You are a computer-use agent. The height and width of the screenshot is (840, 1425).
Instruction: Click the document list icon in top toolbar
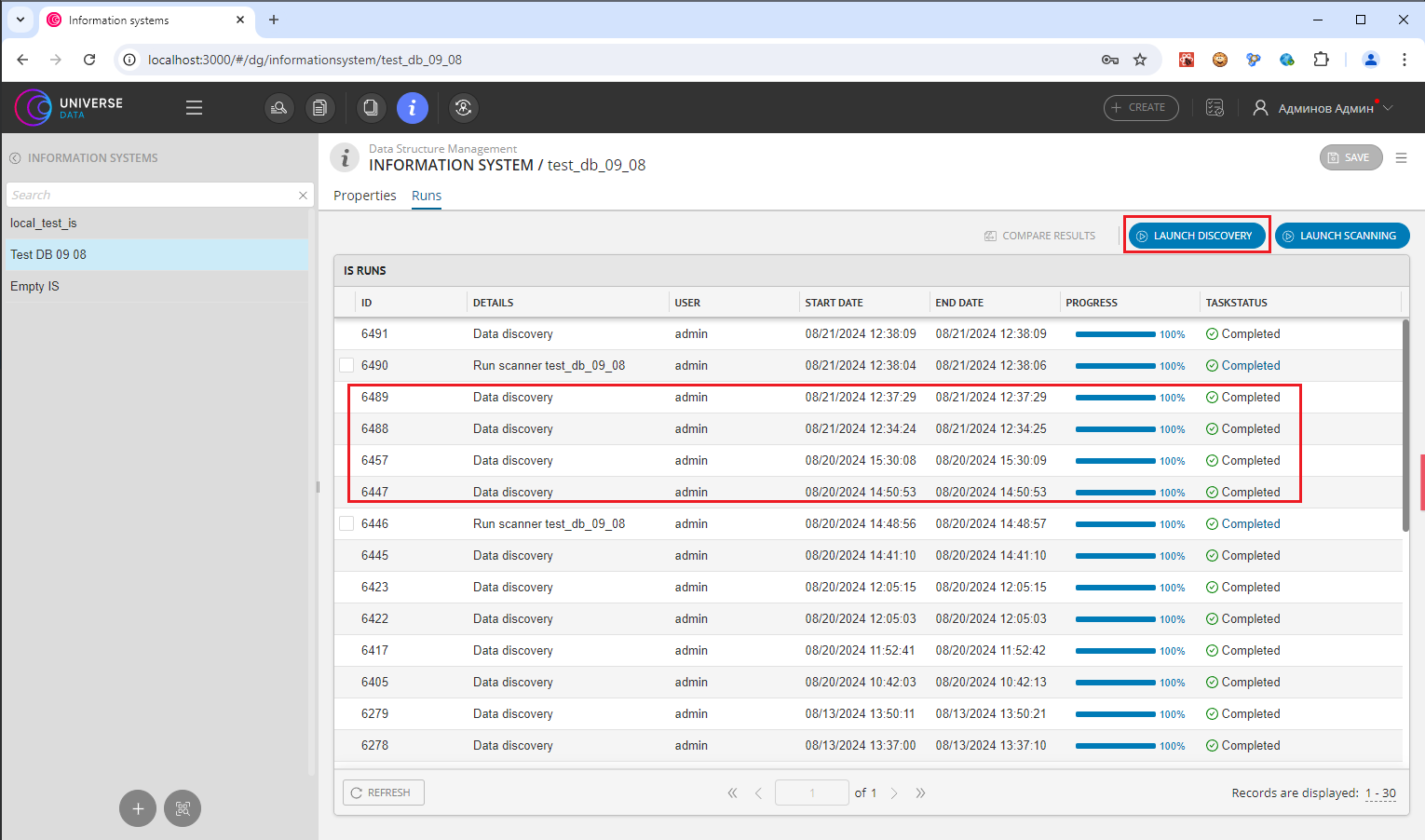click(x=319, y=108)
